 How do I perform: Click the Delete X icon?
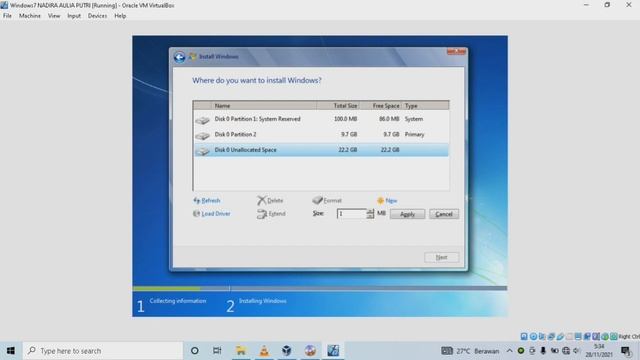(261, 200)
